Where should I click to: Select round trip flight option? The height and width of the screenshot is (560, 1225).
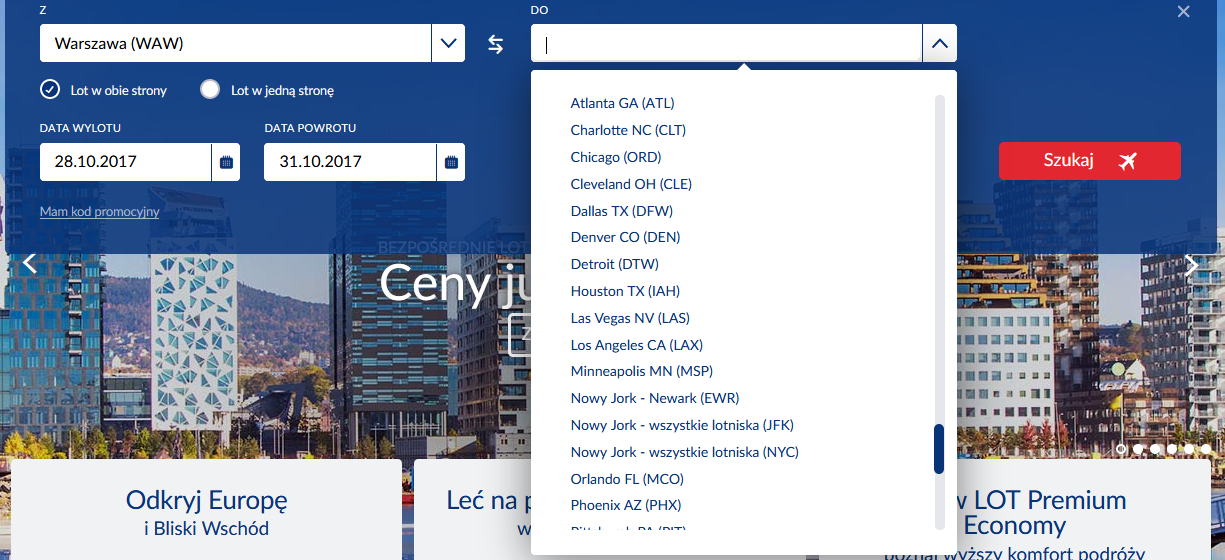click(x=104, y=90)
